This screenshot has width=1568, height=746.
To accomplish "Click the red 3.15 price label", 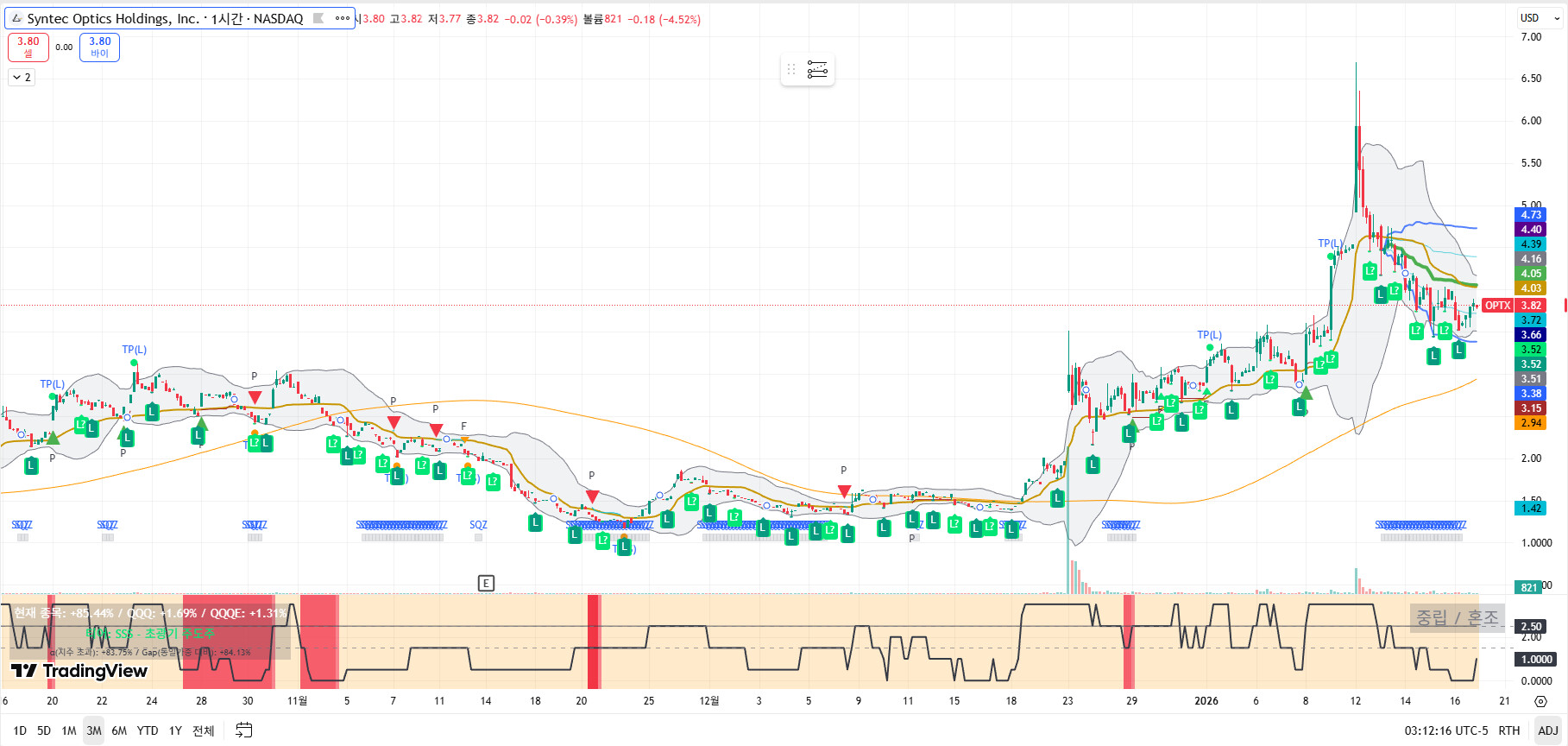I will point(1531,408).
